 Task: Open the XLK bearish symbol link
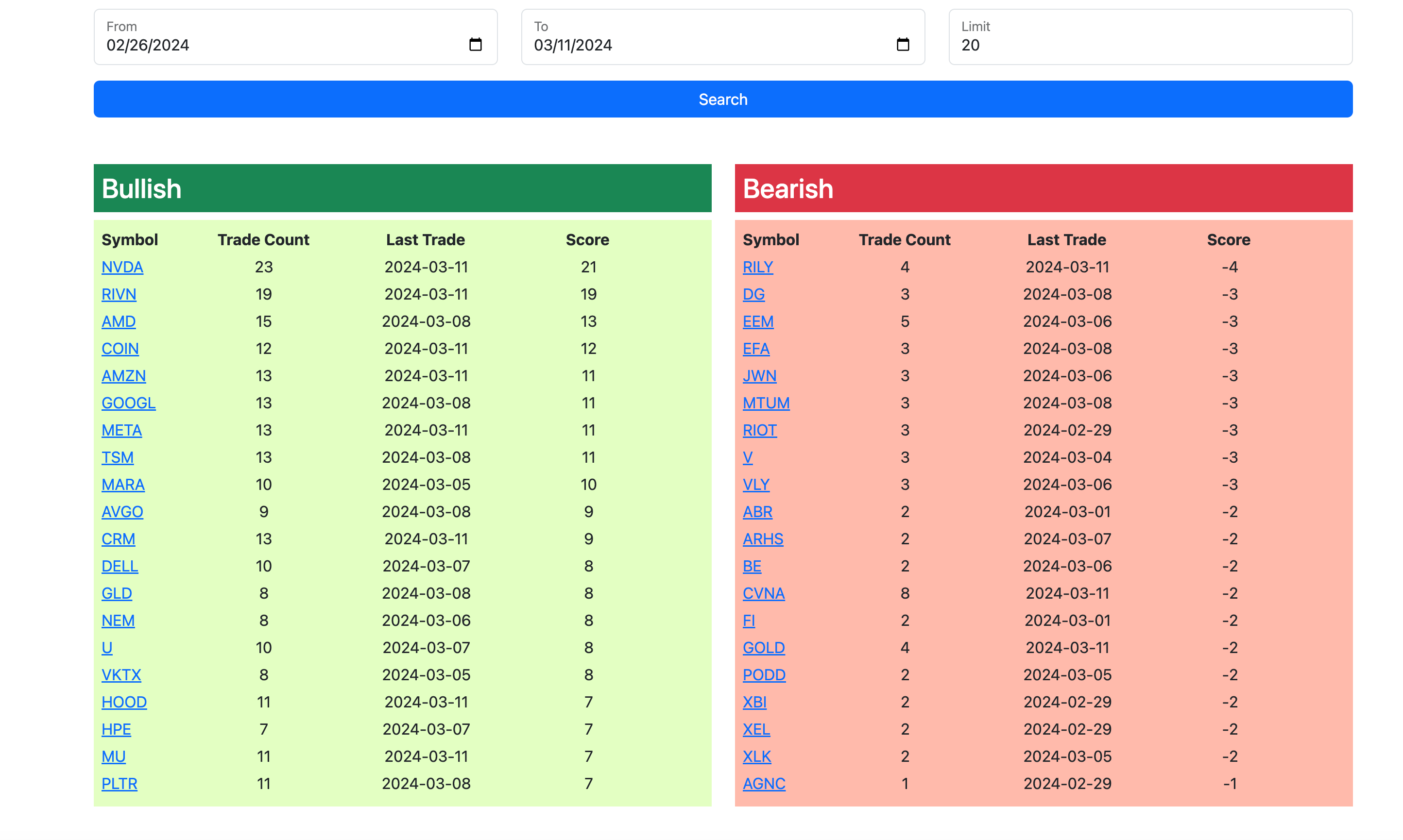tap(756, 756)
